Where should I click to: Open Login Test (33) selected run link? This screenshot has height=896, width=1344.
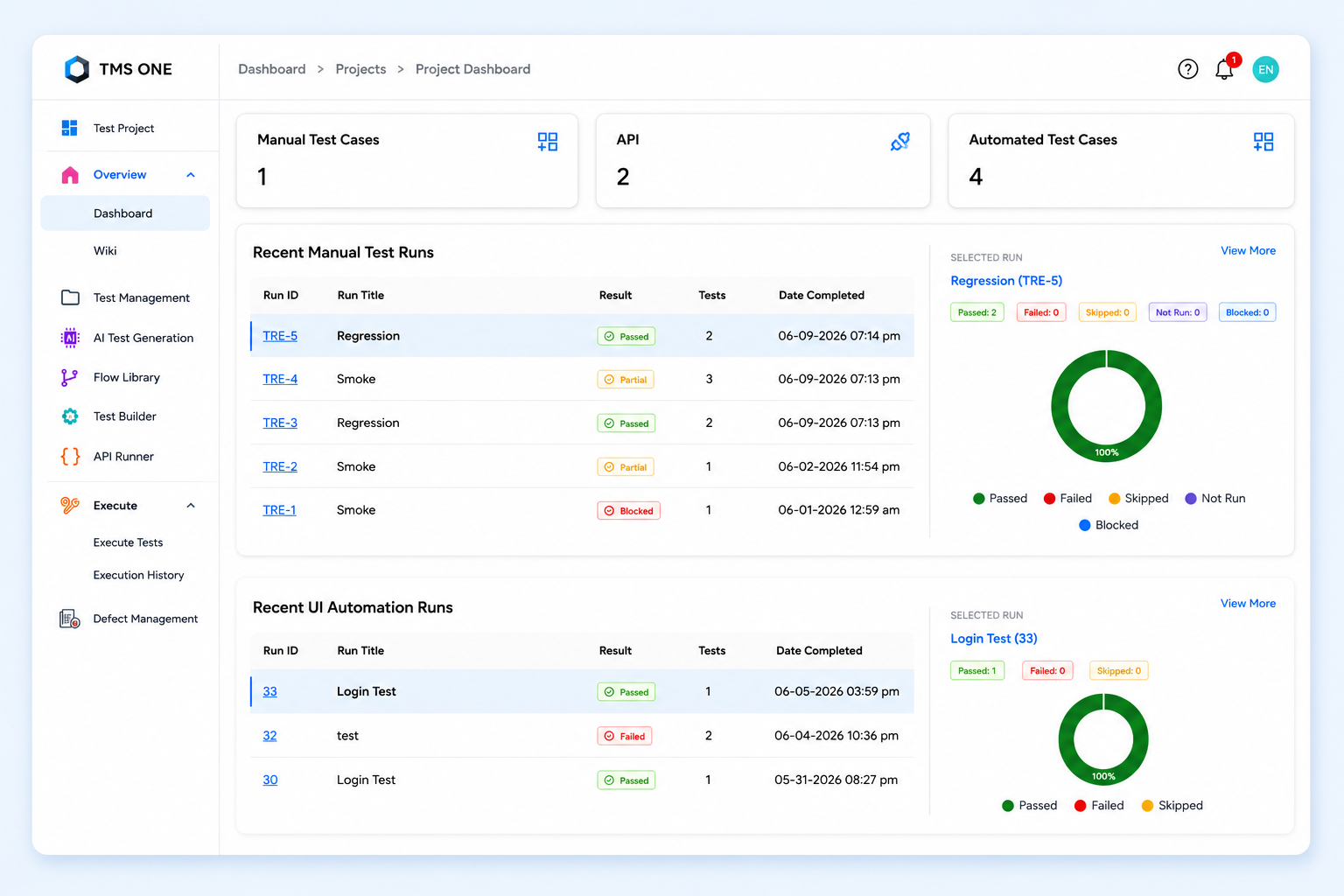pyautogui.click(x=994, y=639)
